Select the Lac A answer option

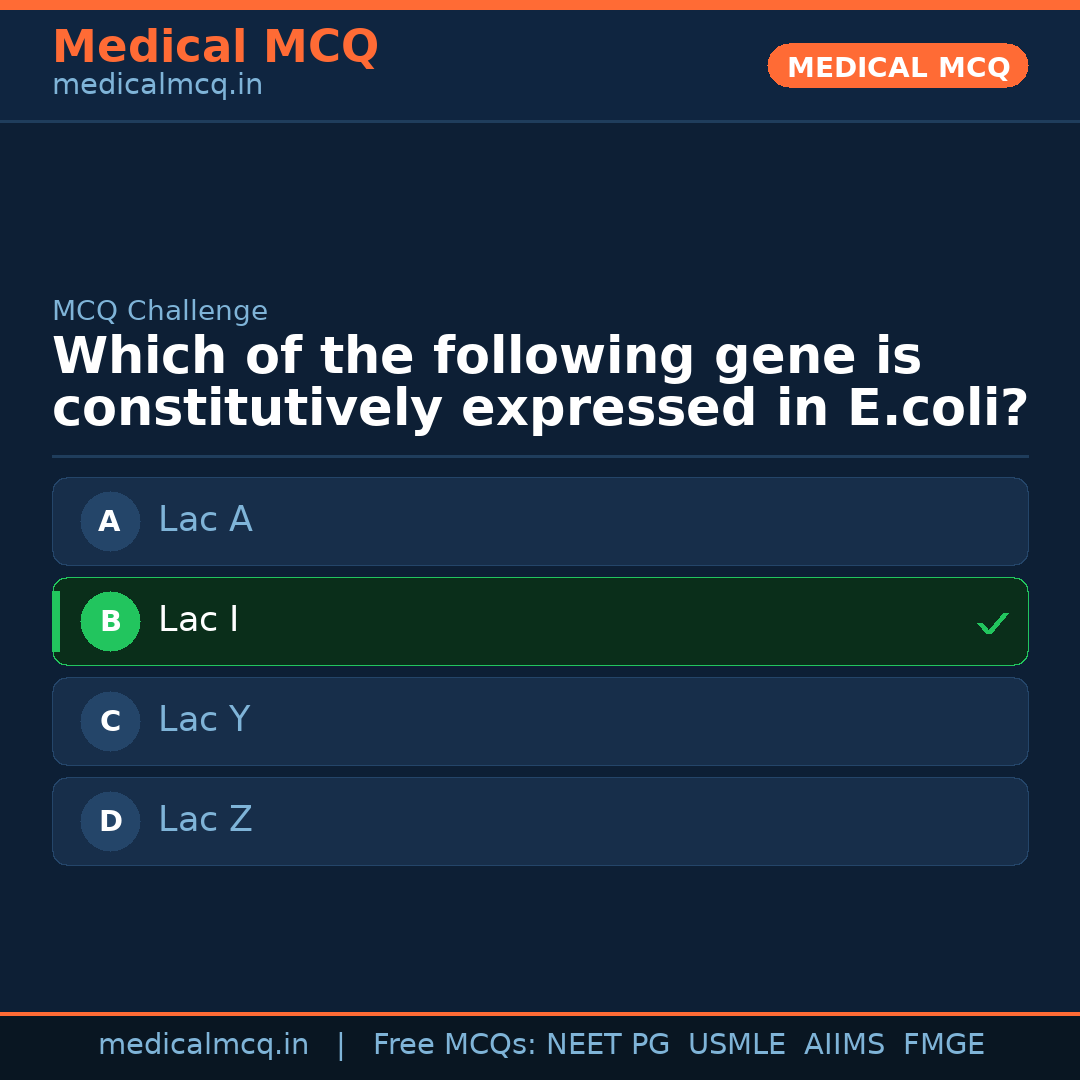point(540,521)
